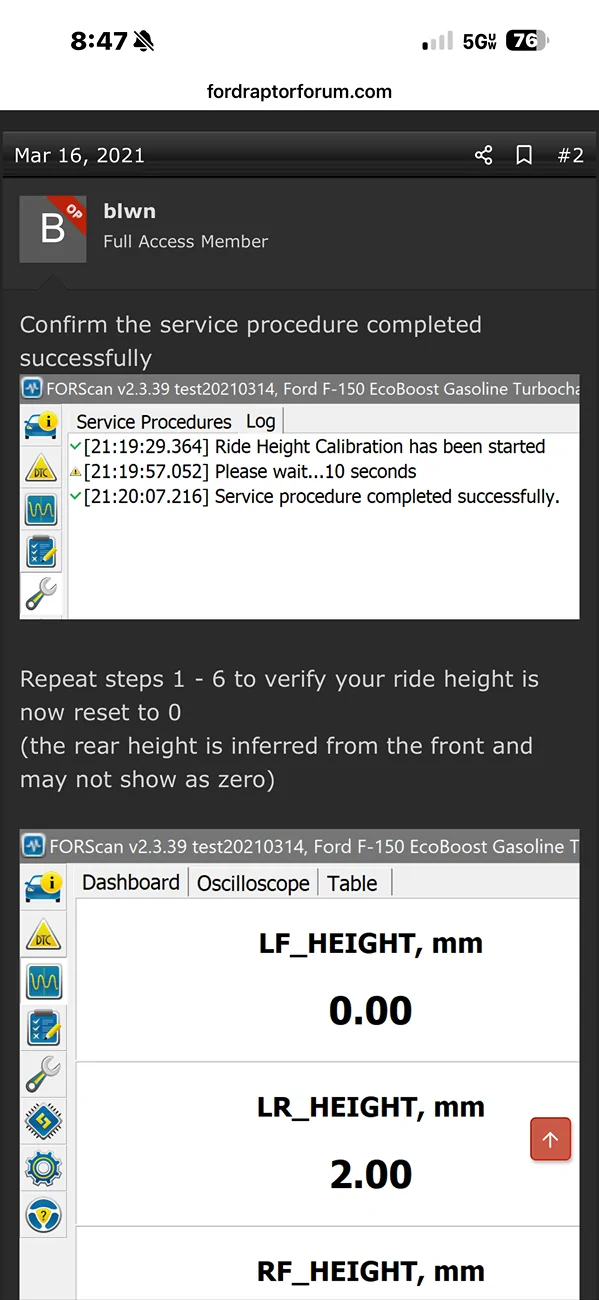Click wrench service icon in second FORScan screenshot
This screenshot has height=1300, width=599.
point(43,1074)
